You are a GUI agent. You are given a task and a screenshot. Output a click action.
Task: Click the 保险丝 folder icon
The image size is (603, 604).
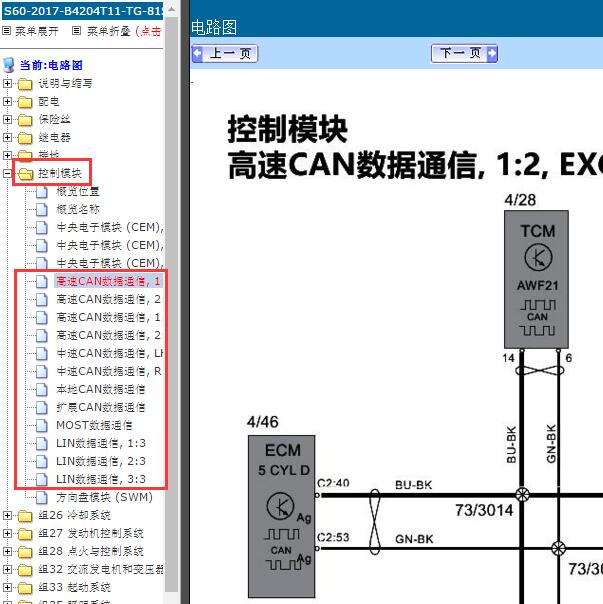[x=25, y=119]
